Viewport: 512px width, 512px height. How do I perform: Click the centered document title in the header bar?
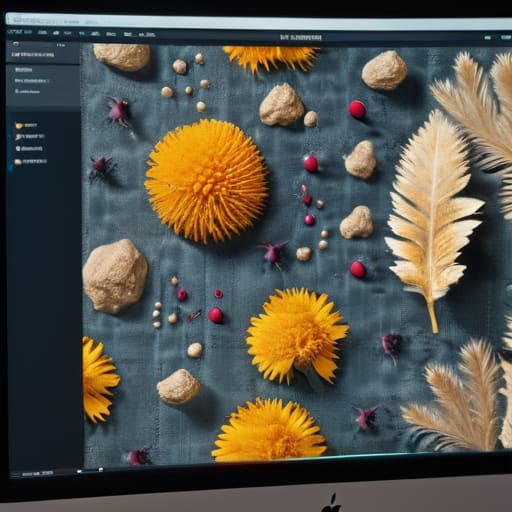point(301,37)
